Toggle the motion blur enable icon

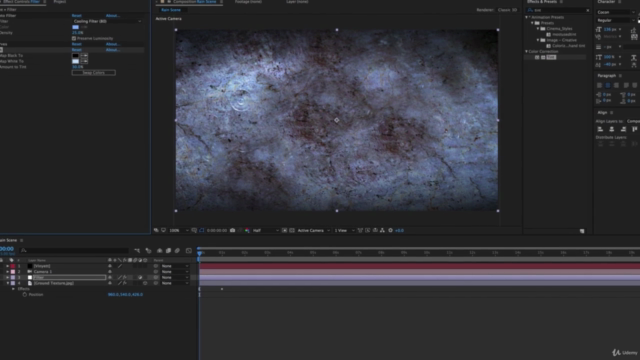tap(177, 251)
